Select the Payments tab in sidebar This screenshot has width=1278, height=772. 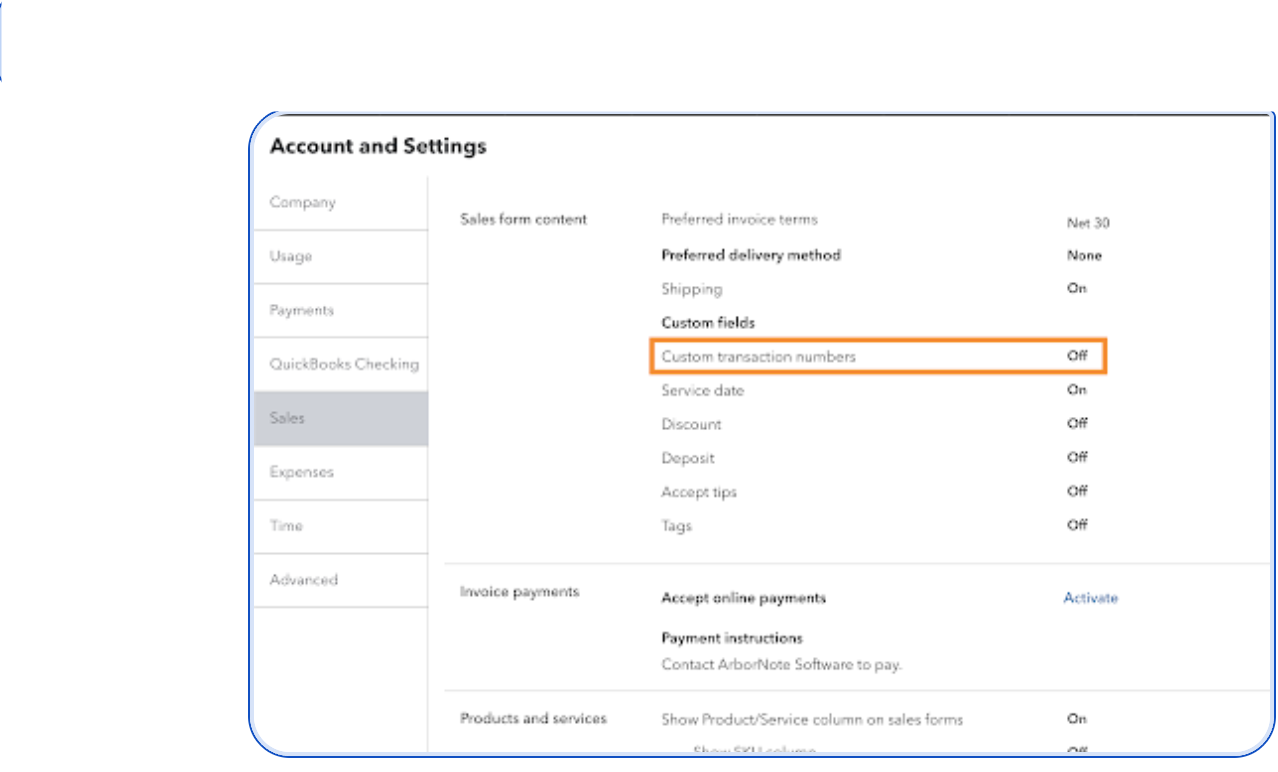301,311
